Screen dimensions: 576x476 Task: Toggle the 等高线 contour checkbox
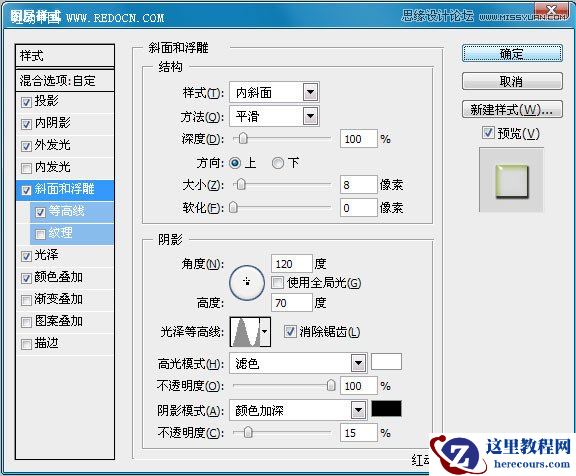click(x=40, y=212)
